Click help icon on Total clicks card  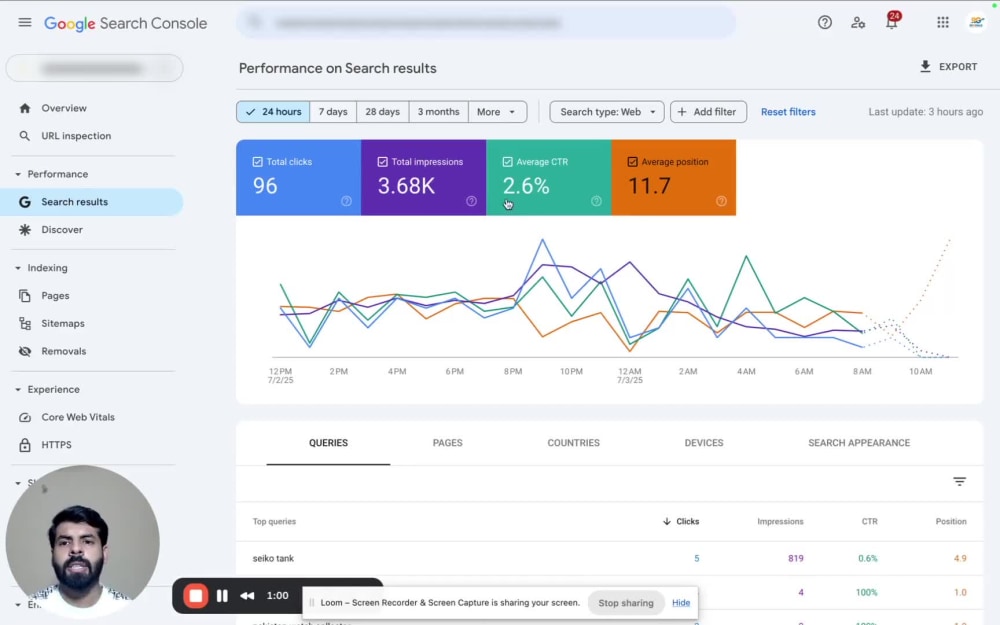click(x=346, y=201)
